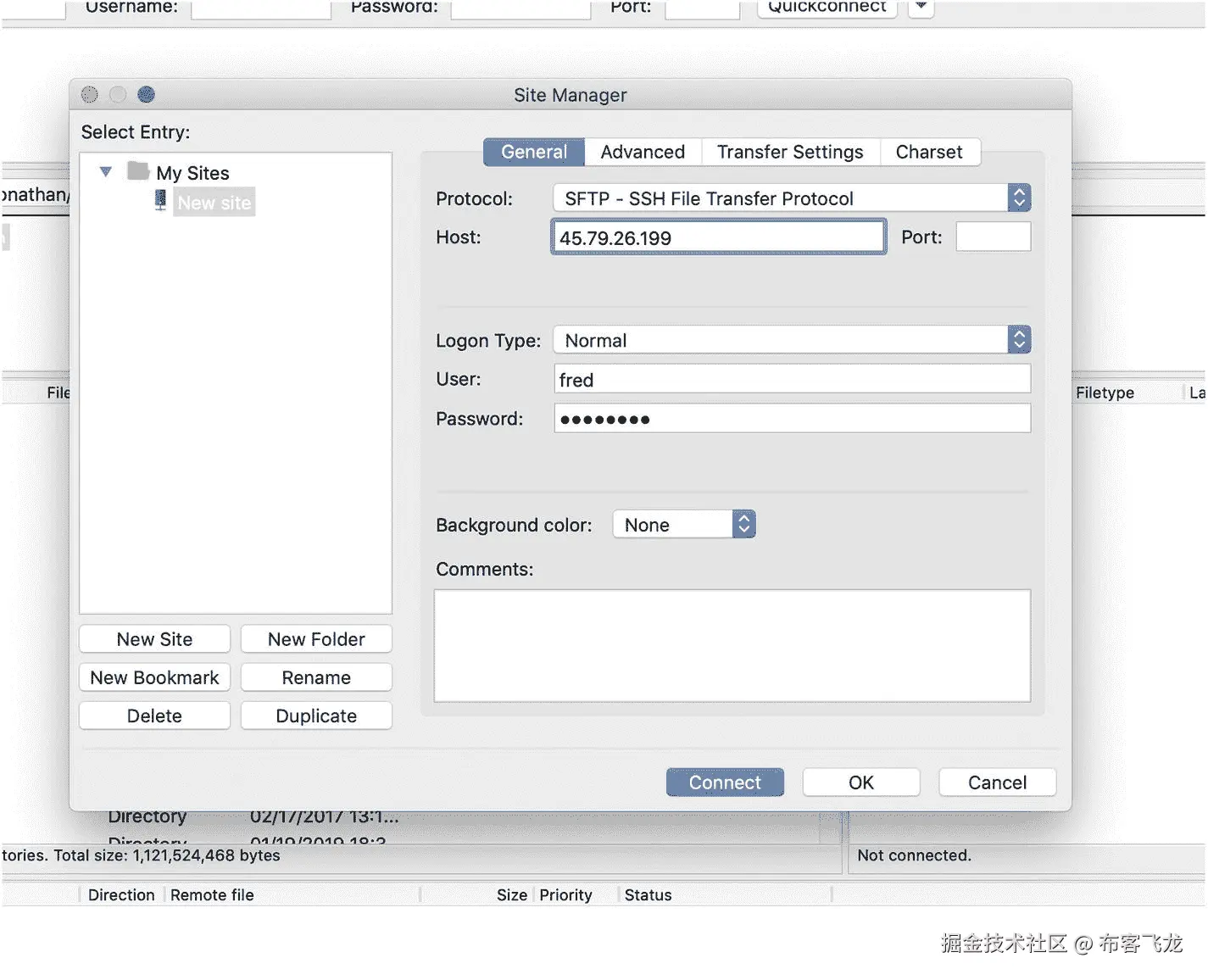Confirm with the OK button

point(861,782)
